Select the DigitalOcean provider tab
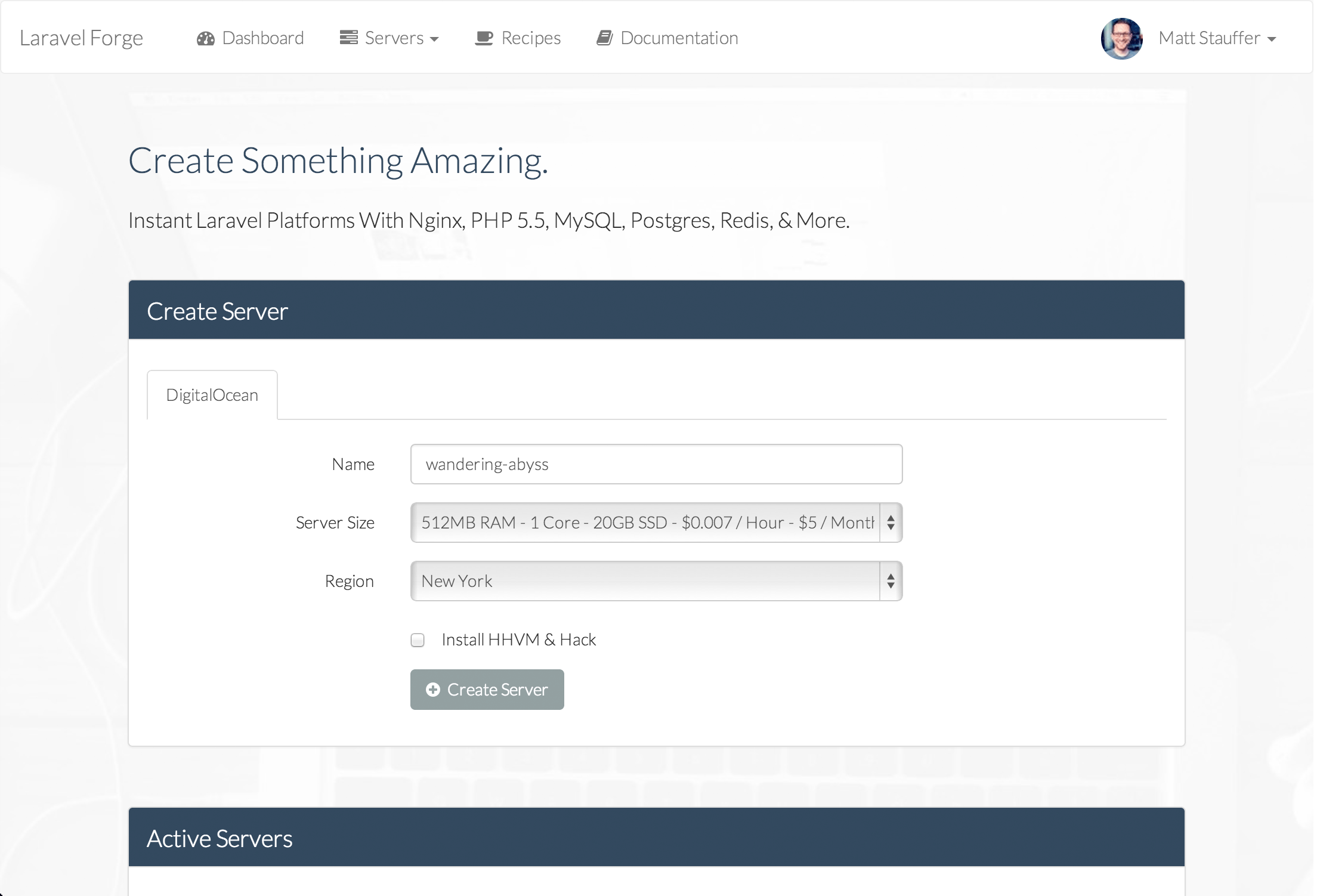This screenshot has height=896, width=1317. pos(212,395)
